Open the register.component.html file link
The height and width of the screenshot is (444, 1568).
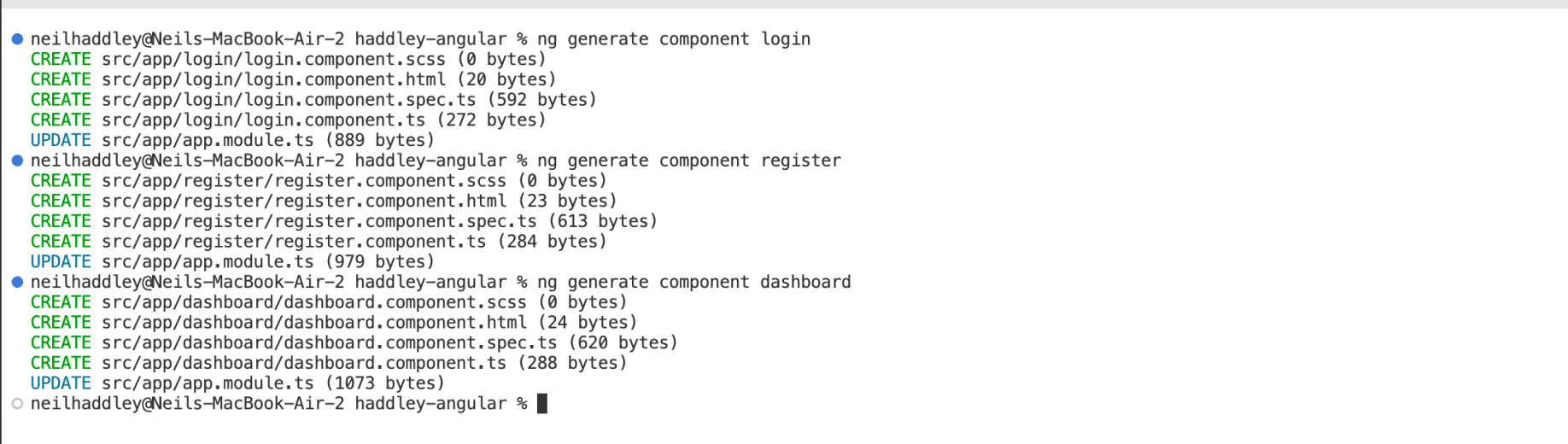(x=304, y=202)
